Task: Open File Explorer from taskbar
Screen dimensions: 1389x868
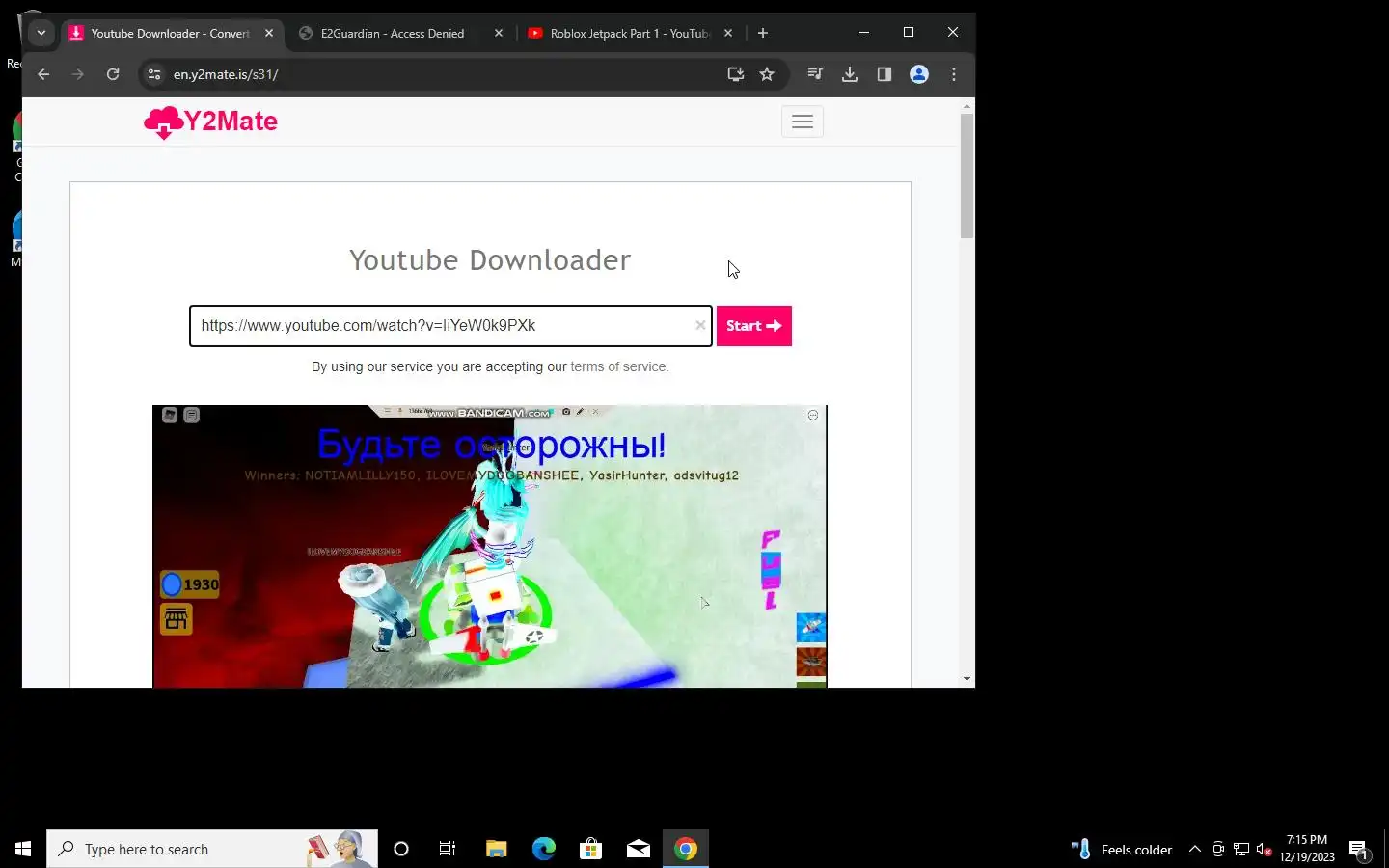Action: 496,849
